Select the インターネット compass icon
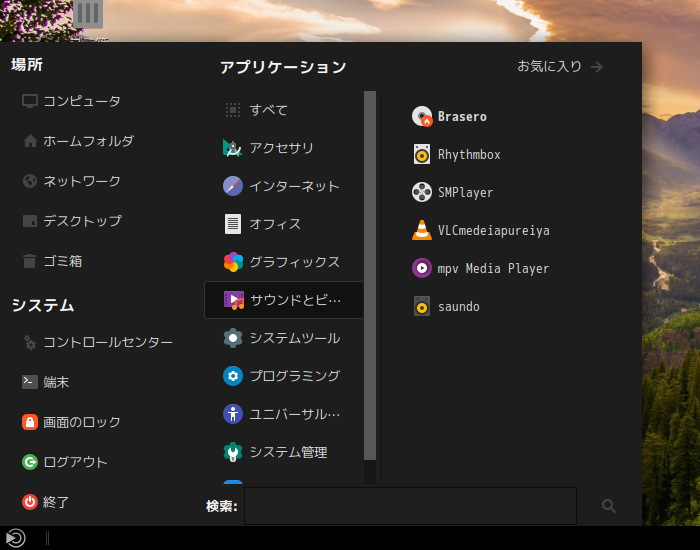 [233, 186]
